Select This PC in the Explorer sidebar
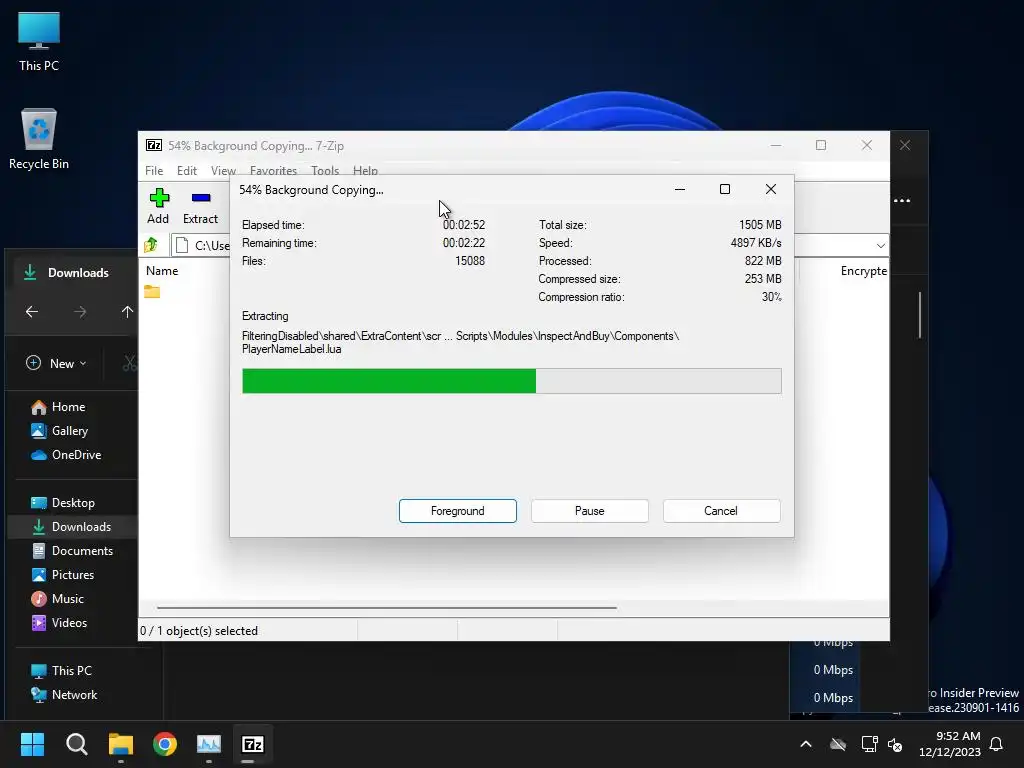The image size is (1024, 768). pos(72,671)
